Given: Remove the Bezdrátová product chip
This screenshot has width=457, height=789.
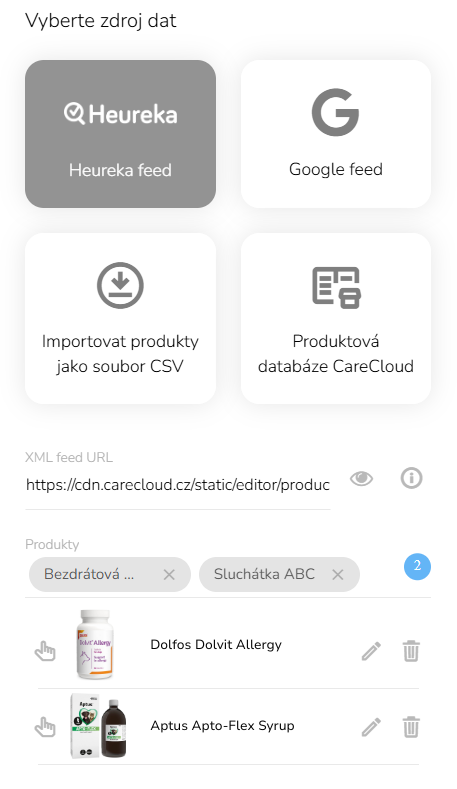Looking at the screenshot, I should pyautogui.click(x=169, y=574).
